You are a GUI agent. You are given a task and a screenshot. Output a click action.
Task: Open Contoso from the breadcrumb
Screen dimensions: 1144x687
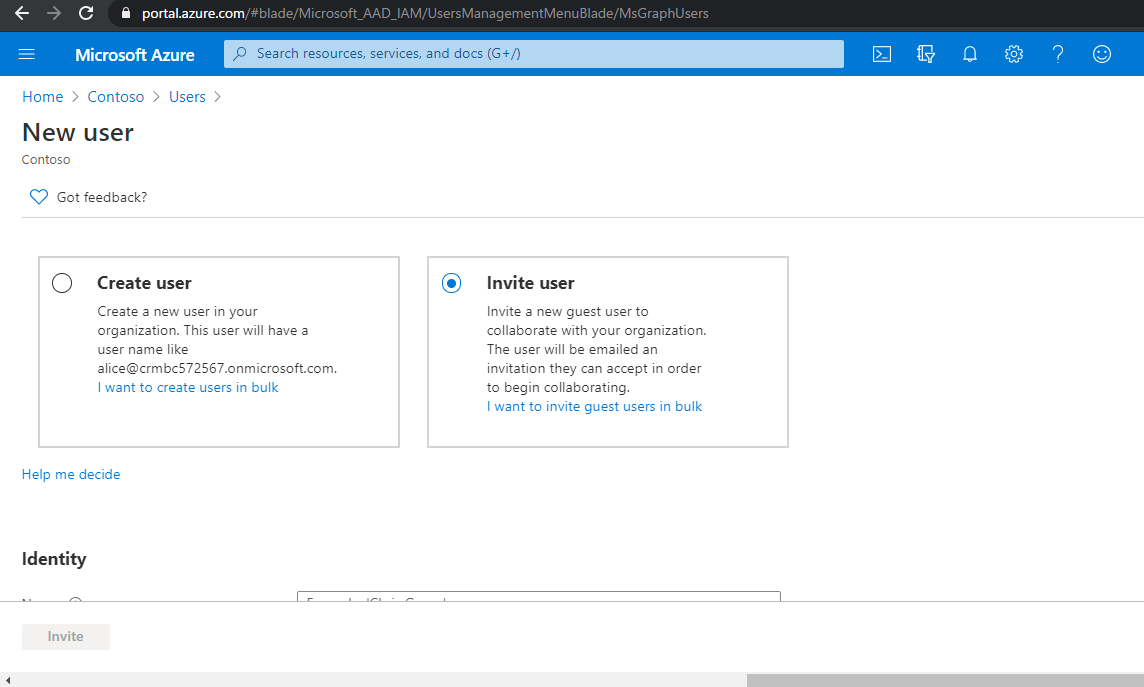(x=115, y=96)
